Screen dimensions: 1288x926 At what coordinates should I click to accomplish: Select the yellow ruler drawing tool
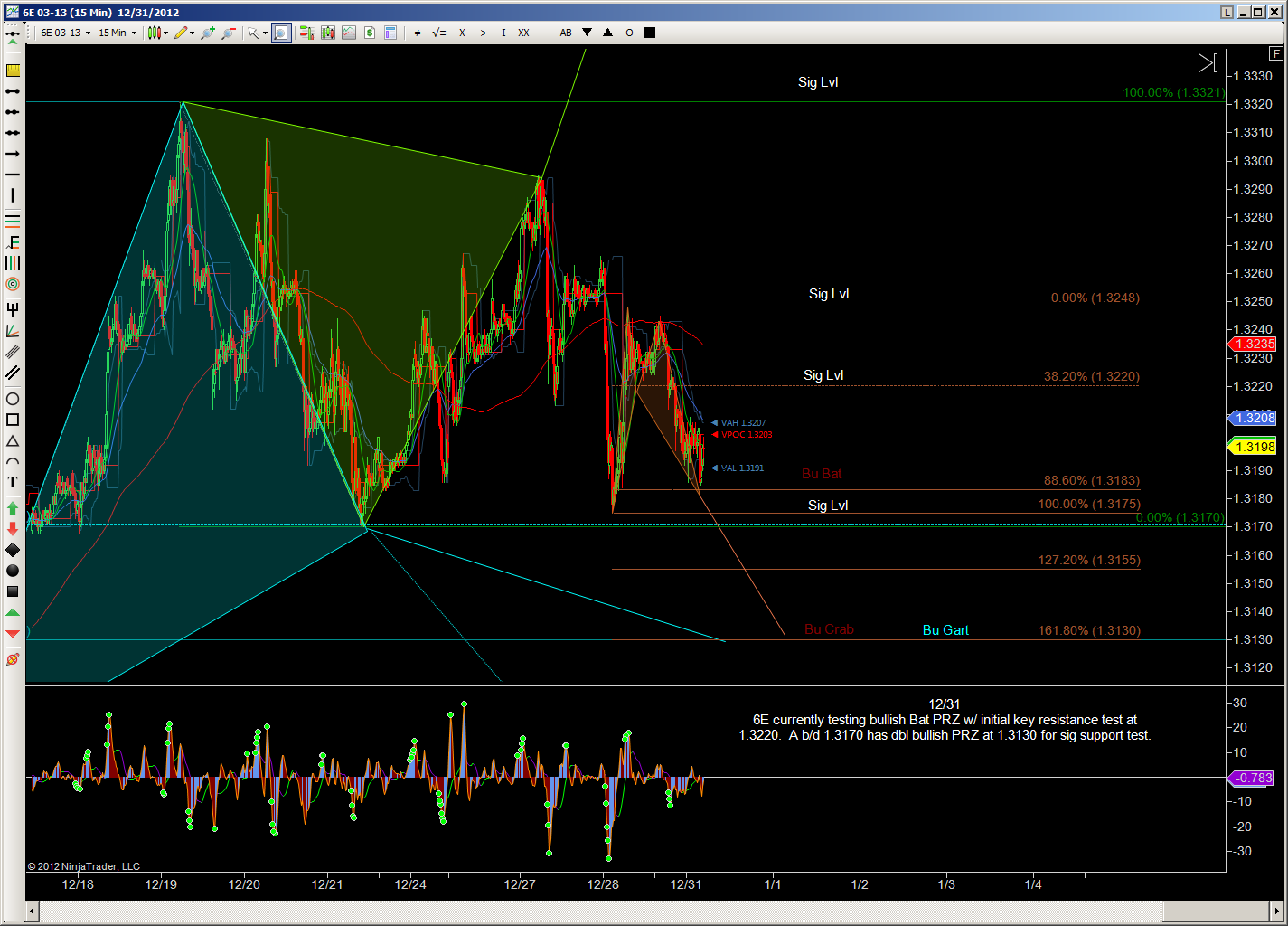(x=13, y=71)
